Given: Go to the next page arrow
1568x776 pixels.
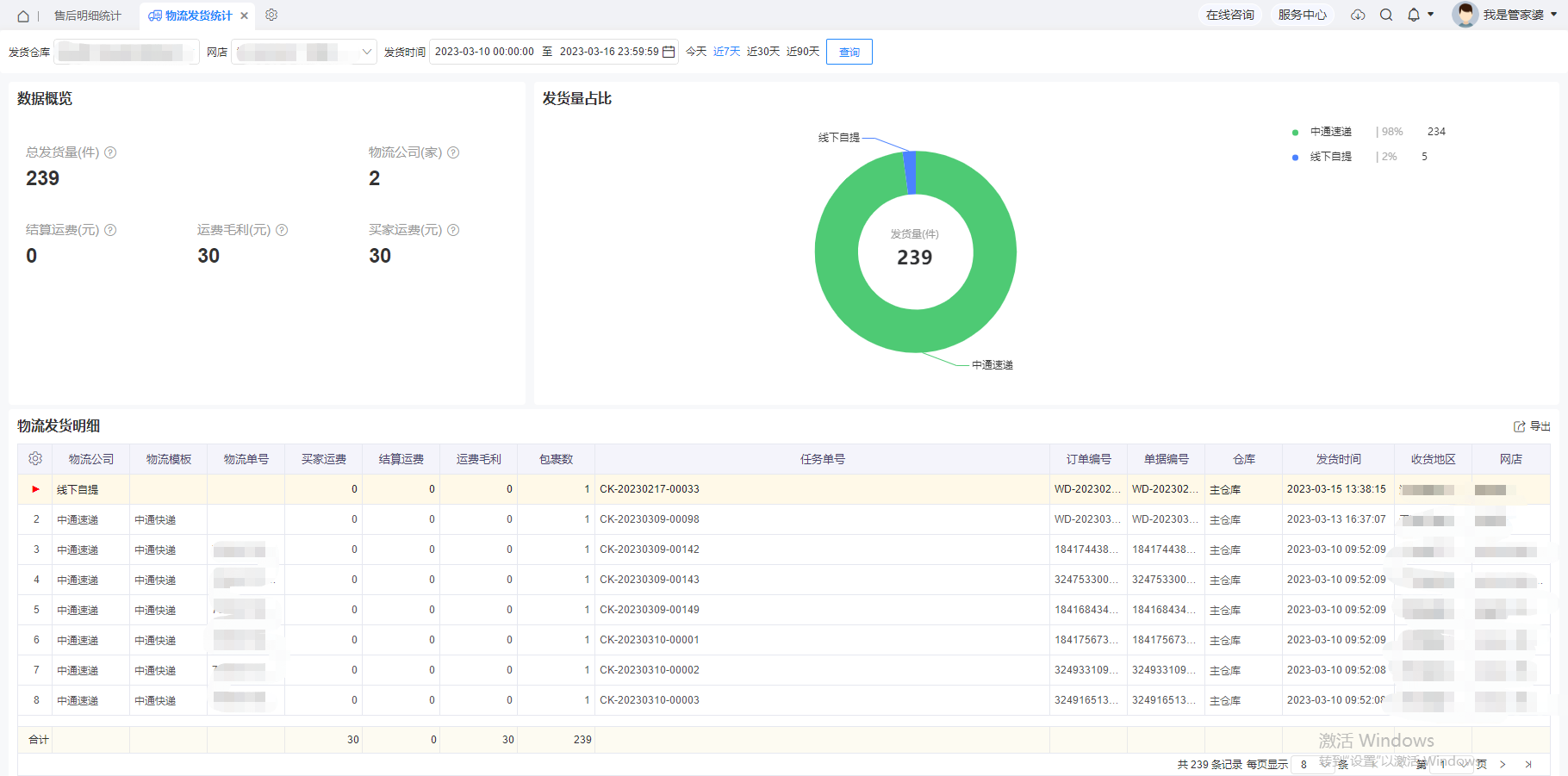Looking at the screenshot, I should (x=1503, y=764).
